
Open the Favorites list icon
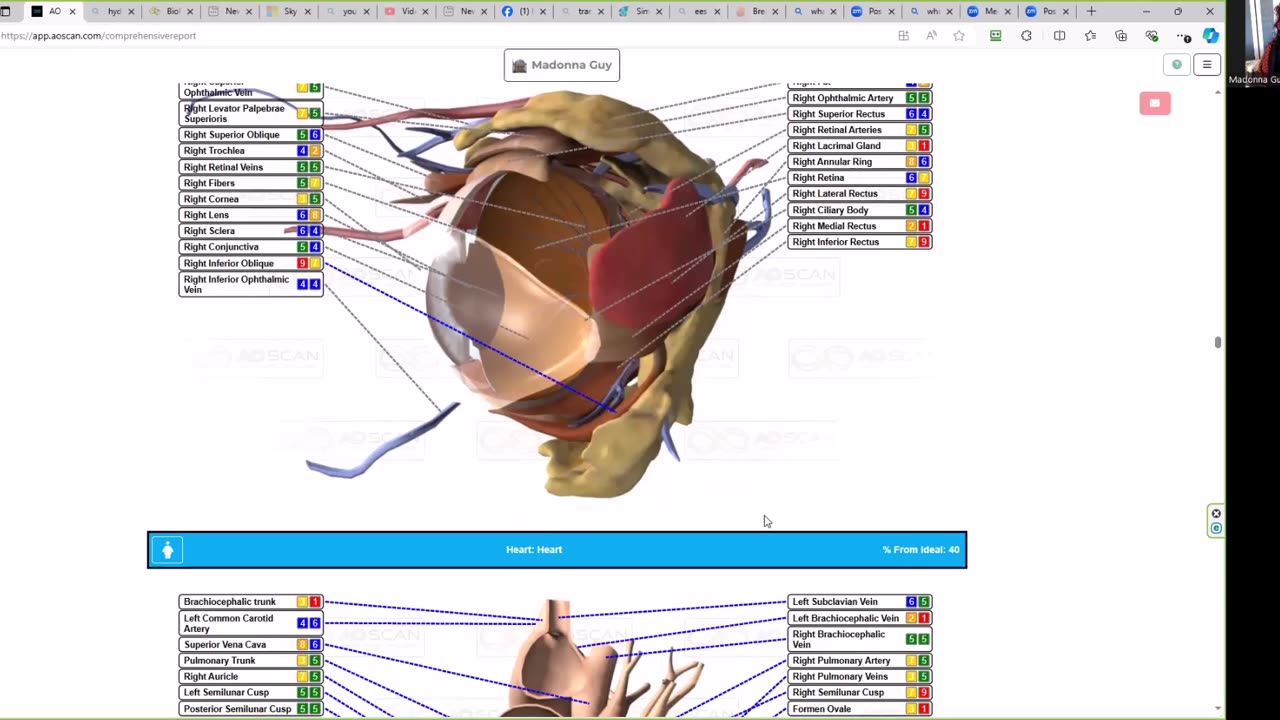1090,36
